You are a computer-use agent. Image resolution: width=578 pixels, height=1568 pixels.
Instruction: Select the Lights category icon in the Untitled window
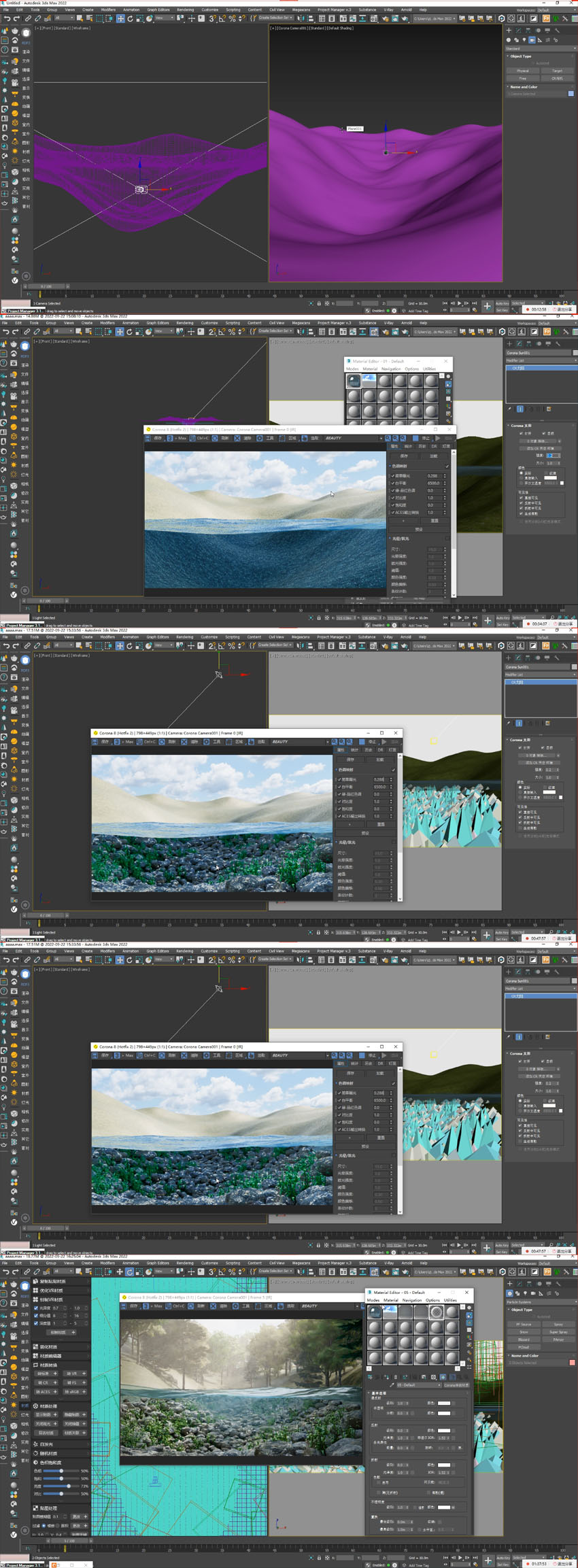click(524, 39)
